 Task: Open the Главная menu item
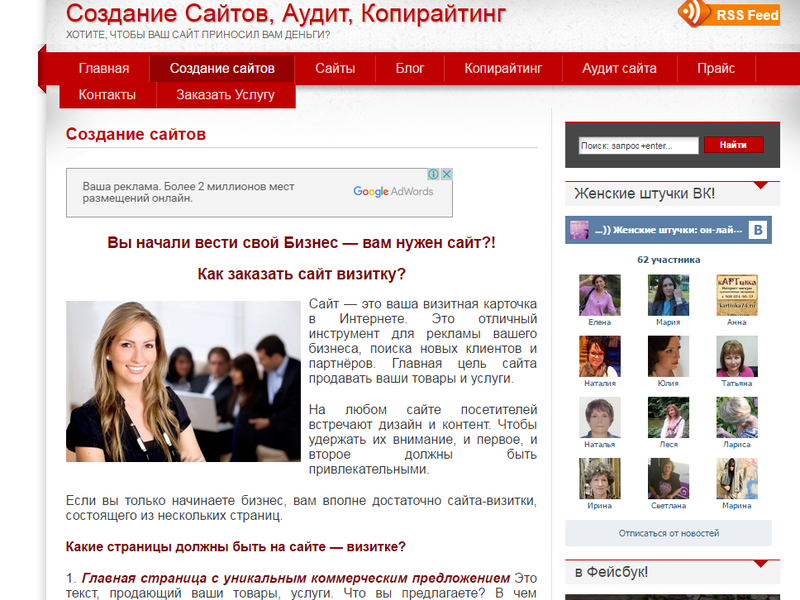[104, 68]
